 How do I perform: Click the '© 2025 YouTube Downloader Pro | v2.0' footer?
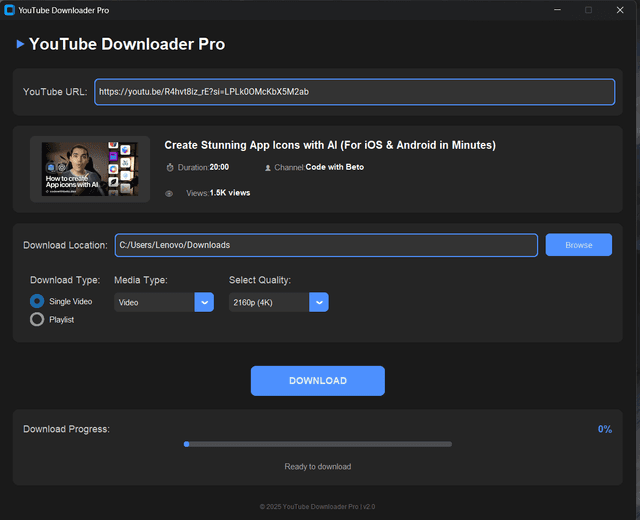pos(317,507)
